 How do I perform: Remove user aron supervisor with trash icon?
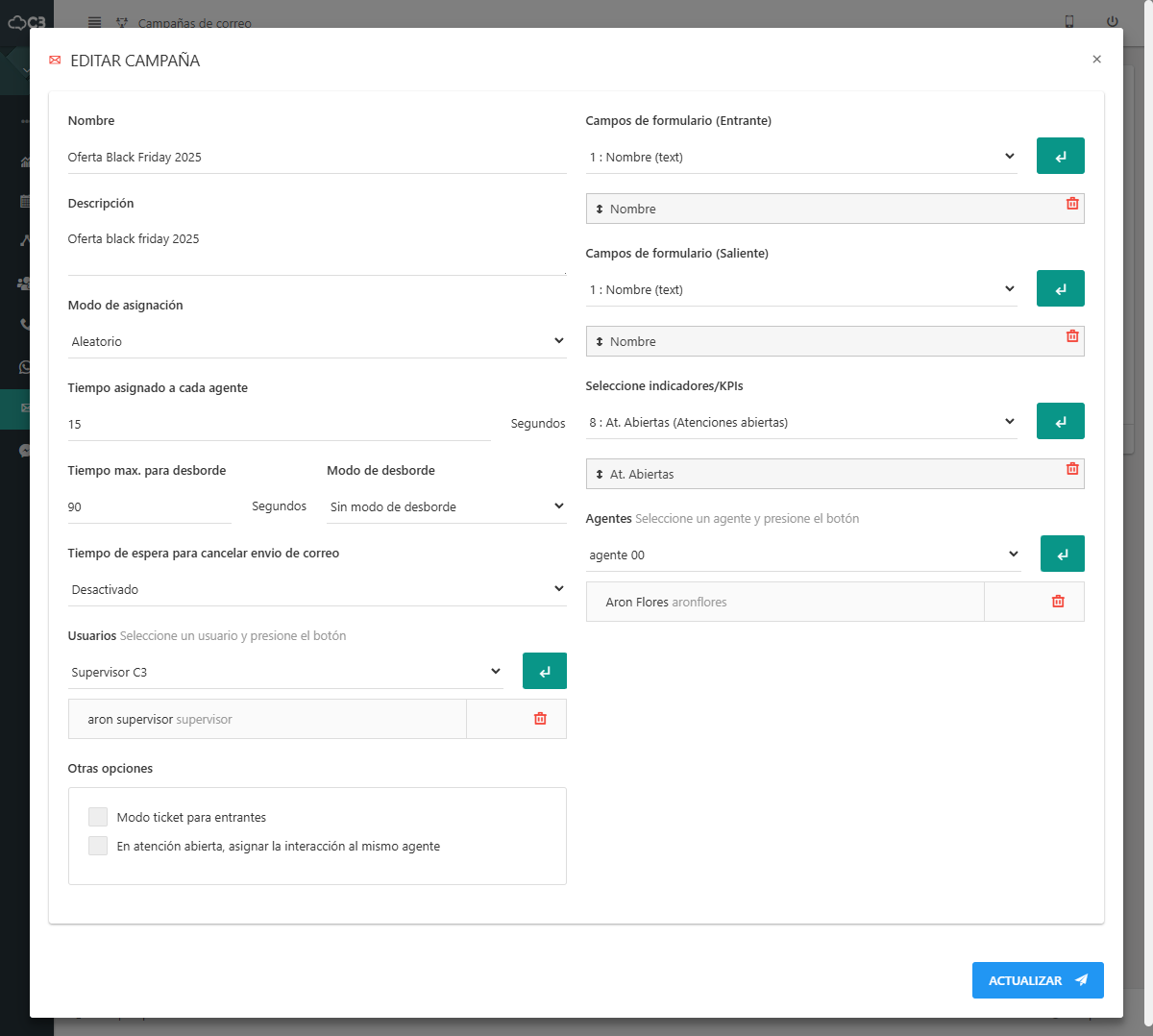click(540, 719)
